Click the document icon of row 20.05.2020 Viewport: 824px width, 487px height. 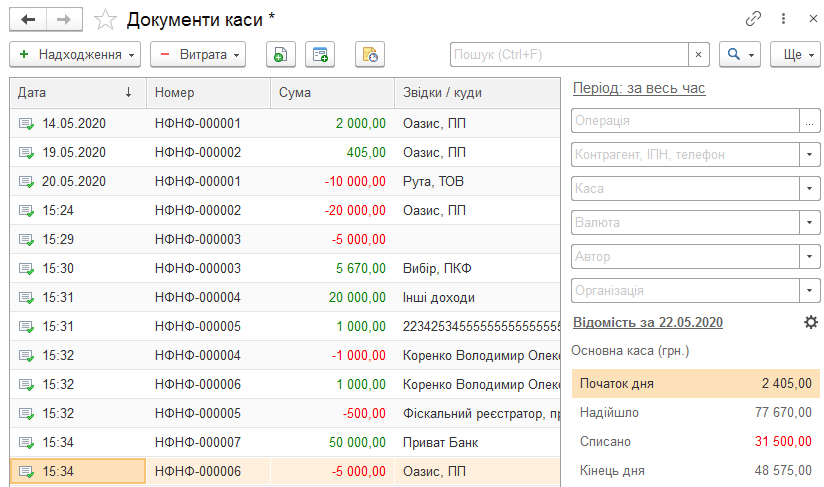pyautogui.click(x=26, y=181)
